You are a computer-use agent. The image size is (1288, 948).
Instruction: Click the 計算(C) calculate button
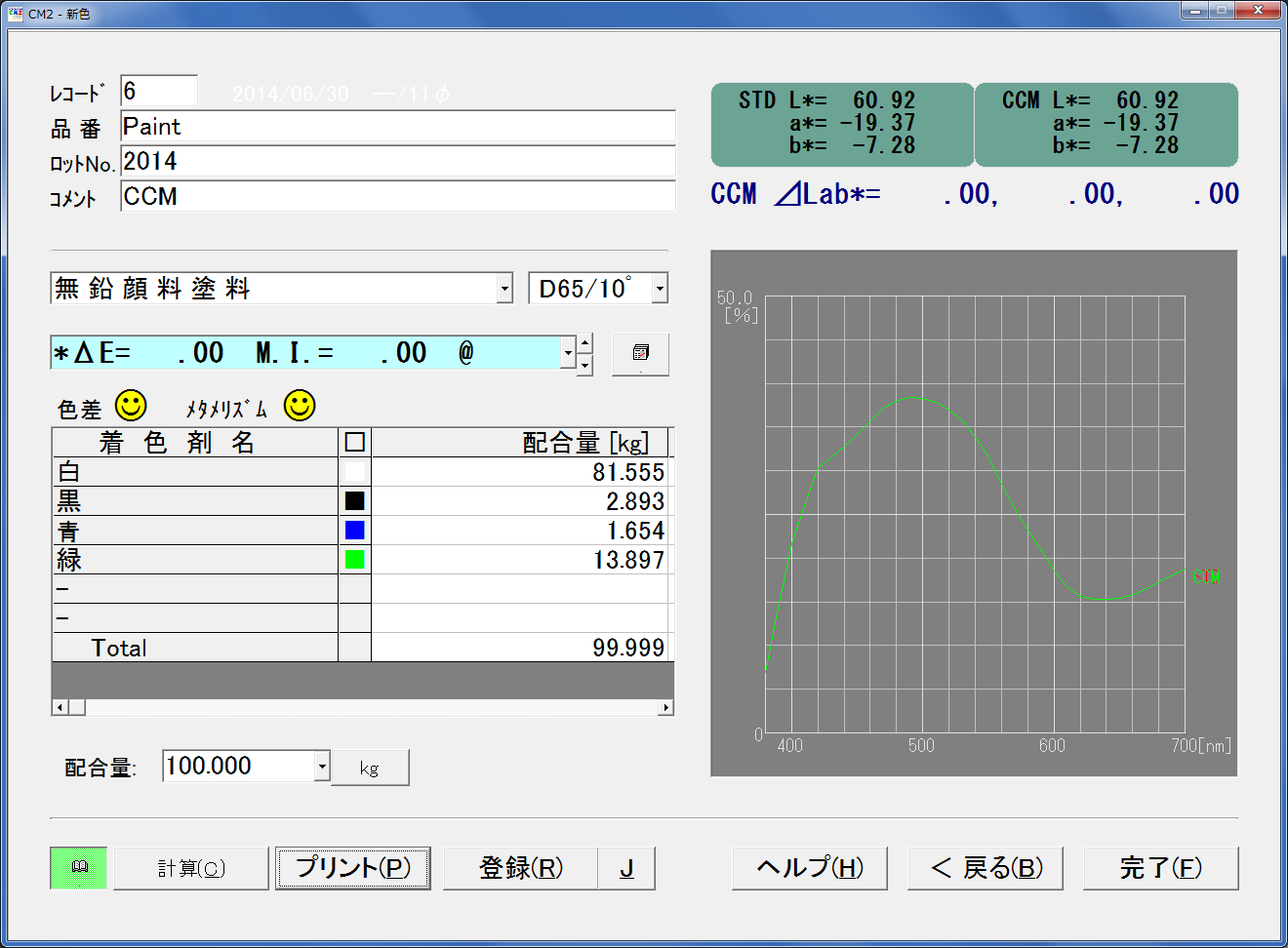coord(191,868)
